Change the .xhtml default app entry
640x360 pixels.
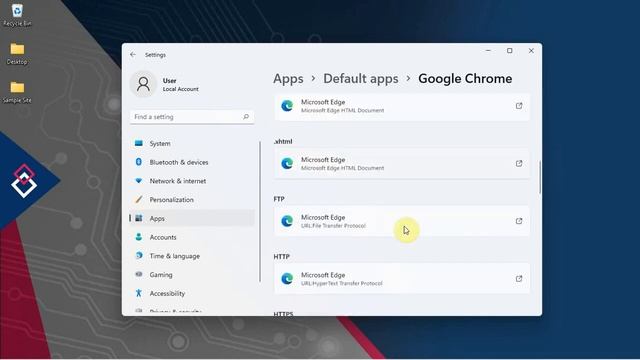pos(402,163)
